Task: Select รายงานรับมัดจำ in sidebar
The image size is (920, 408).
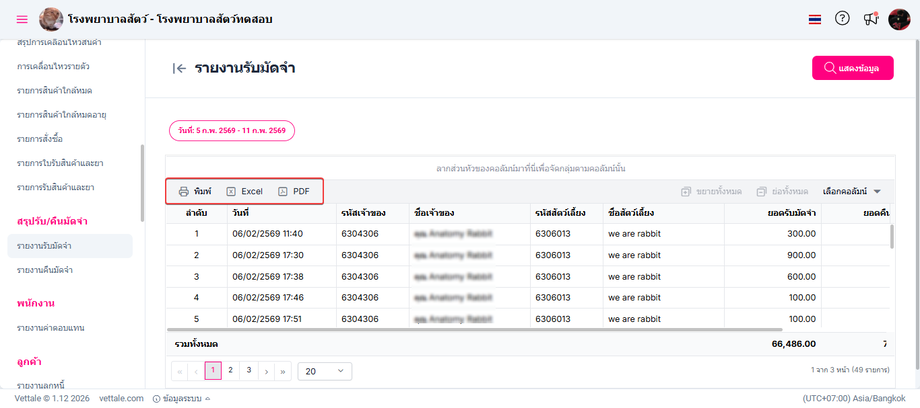Action: pyautogui.click(x=70, y=246)
